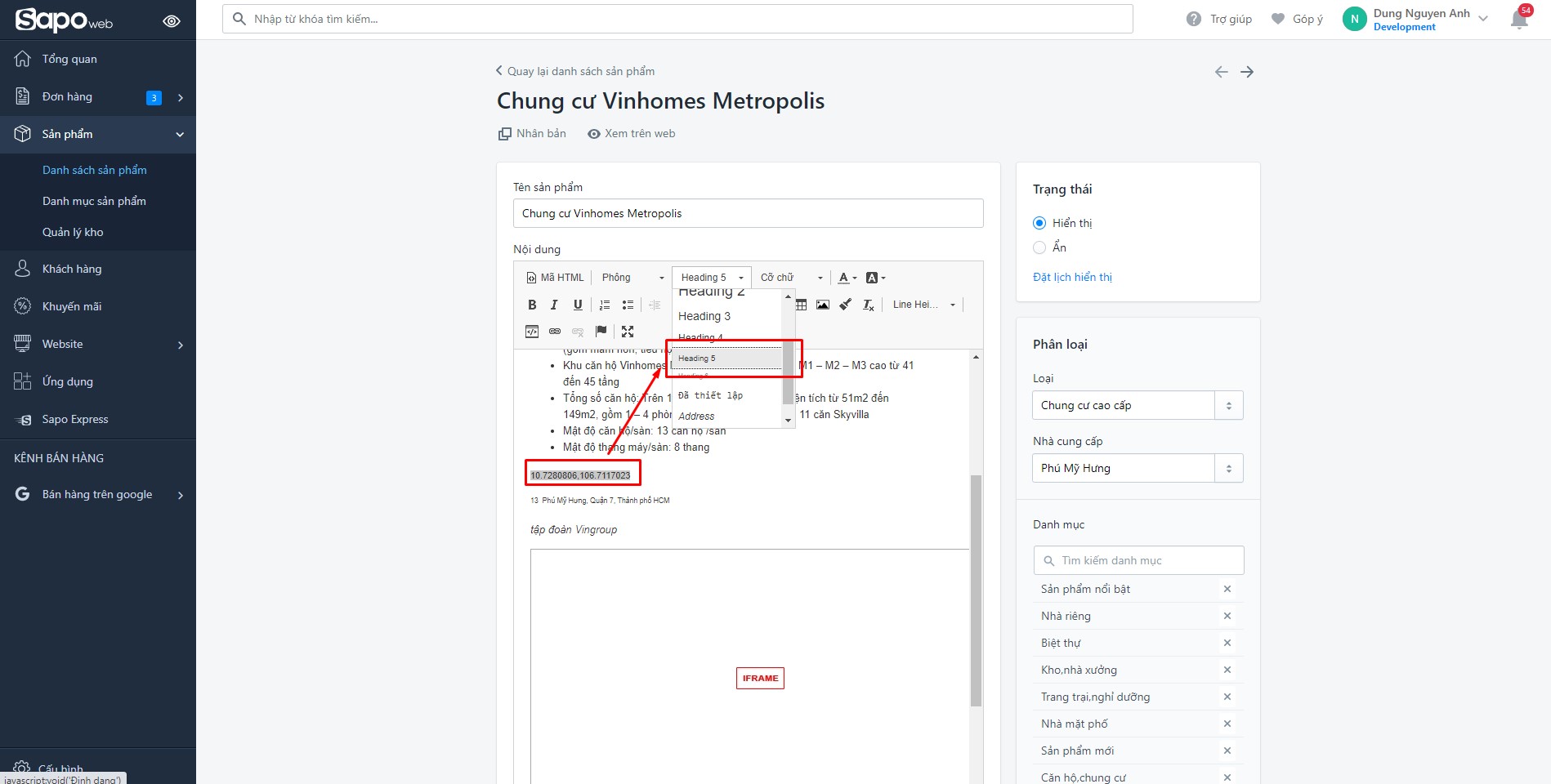This screenshot has height=784, width=1551.
Task: Choose Heading 5 in the format list
Action: tap(727, 359)
